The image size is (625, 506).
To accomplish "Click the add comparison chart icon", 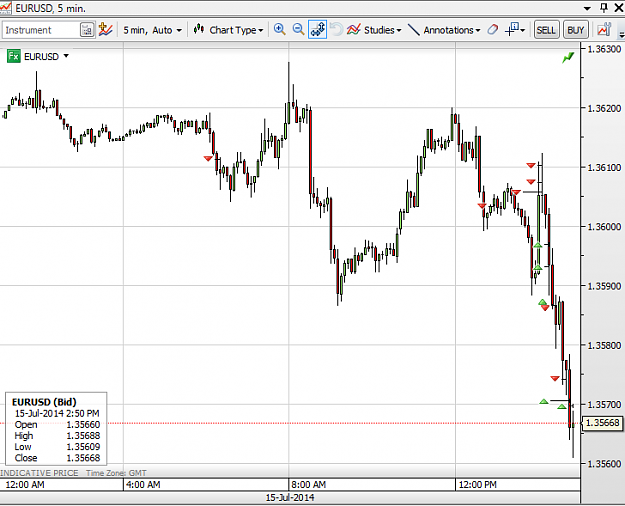I will coord(106,30).
